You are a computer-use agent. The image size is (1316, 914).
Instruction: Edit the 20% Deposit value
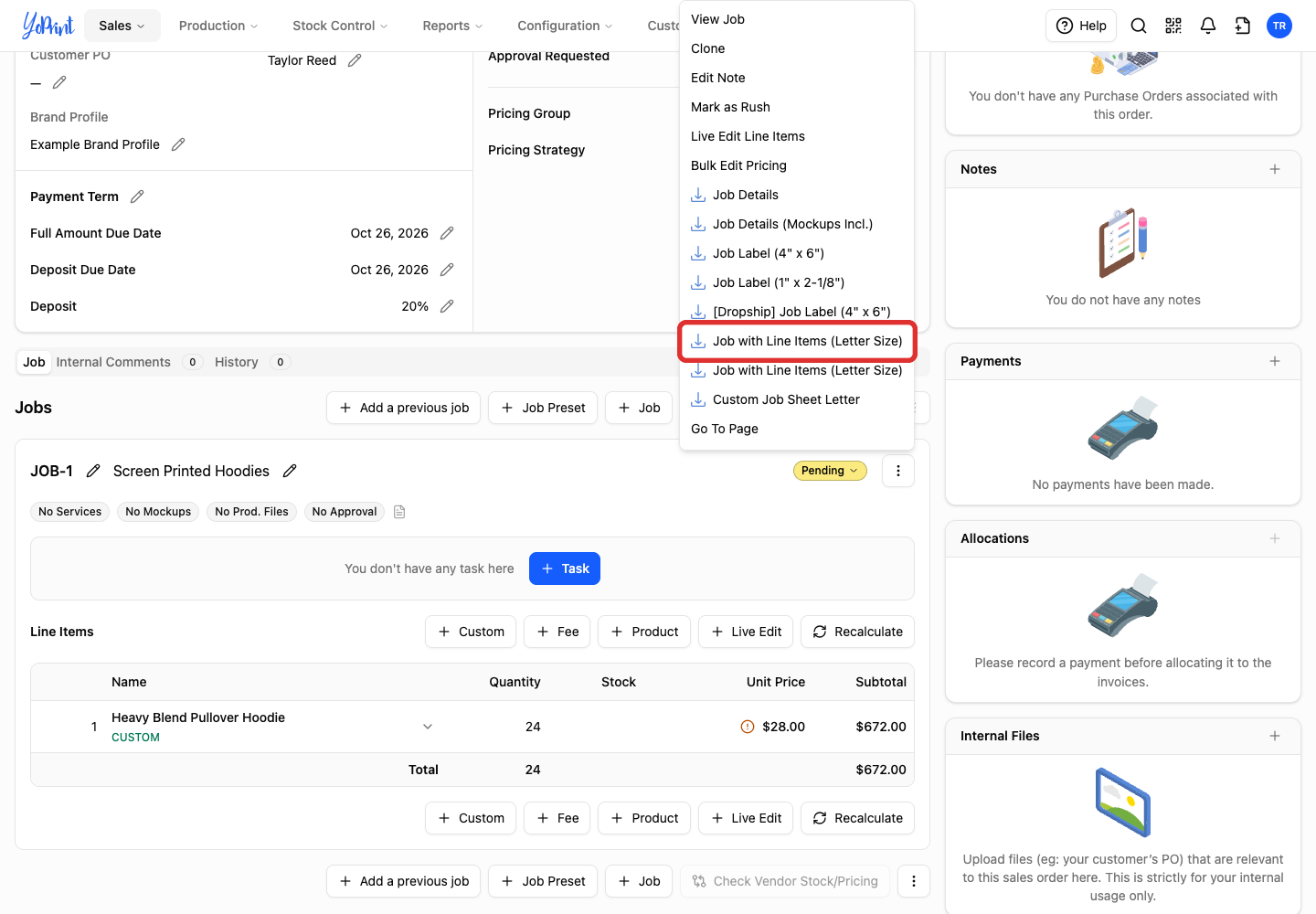(x=447, y=306)
